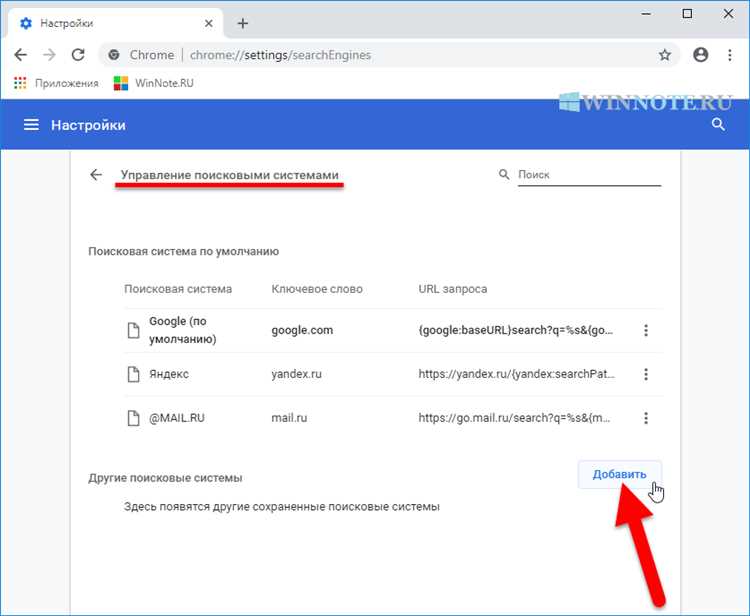Open the WinNote.RU bookmark
This screenshot has width=750, height=616.
pos(153,83)
